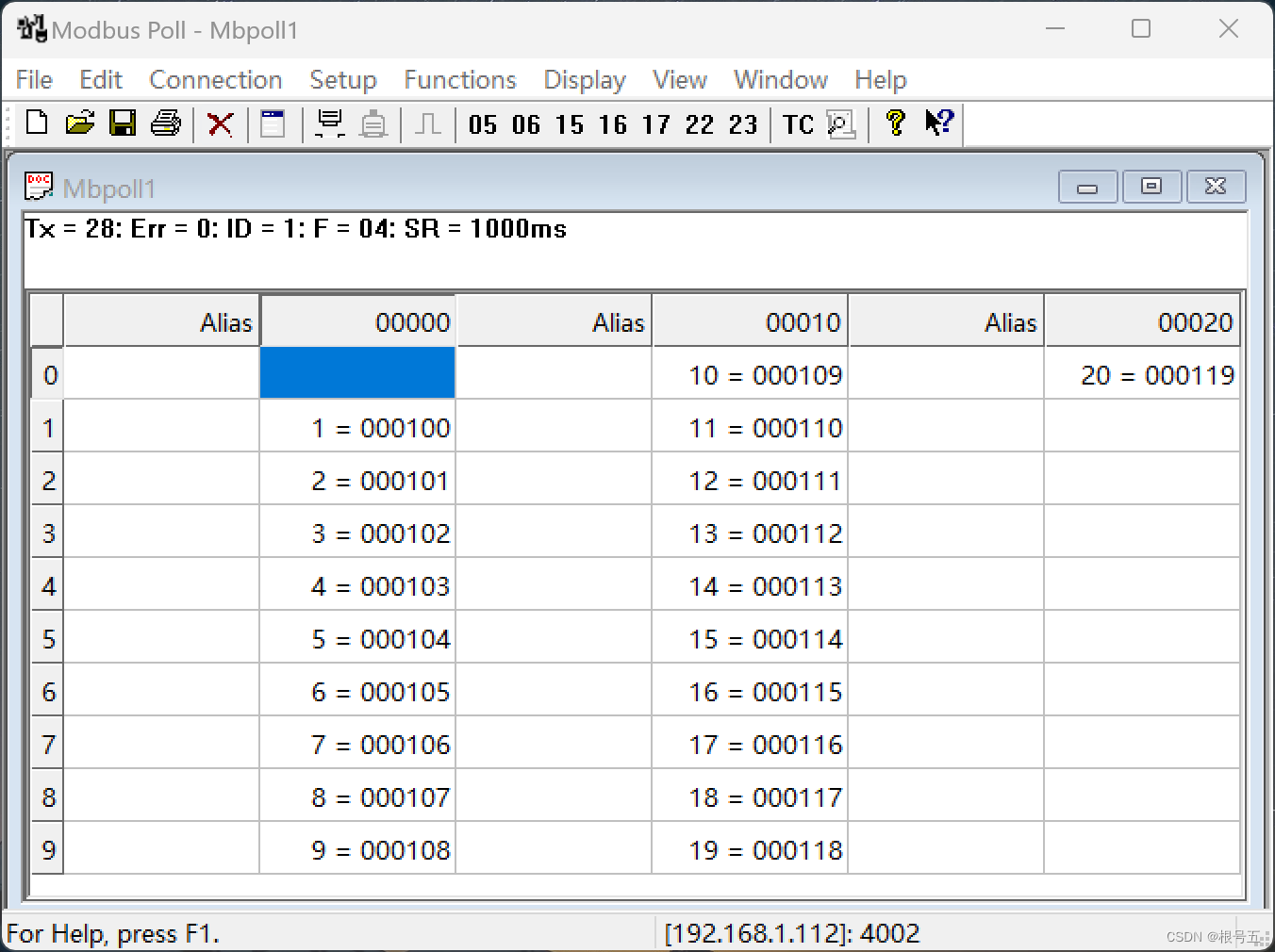
Task: Click function 22 mask write button
Action: click(x=700, y=124)
